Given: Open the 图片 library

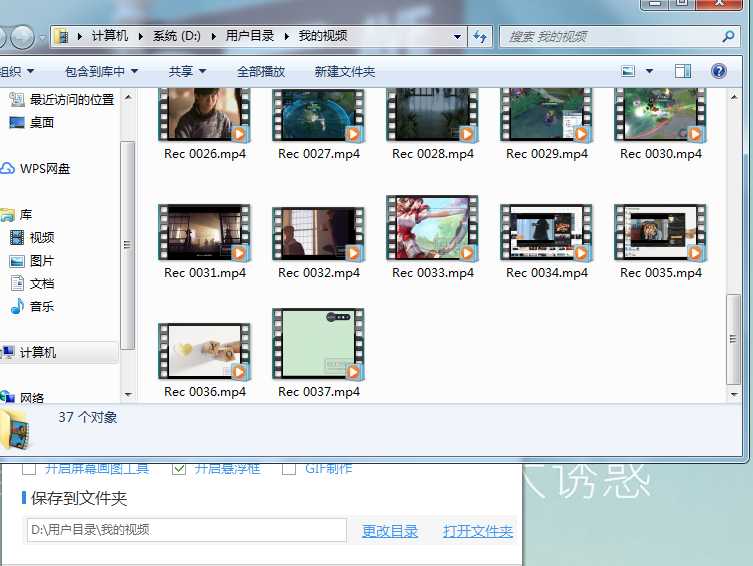Looking at the screenshot, I should coord(42,261).
